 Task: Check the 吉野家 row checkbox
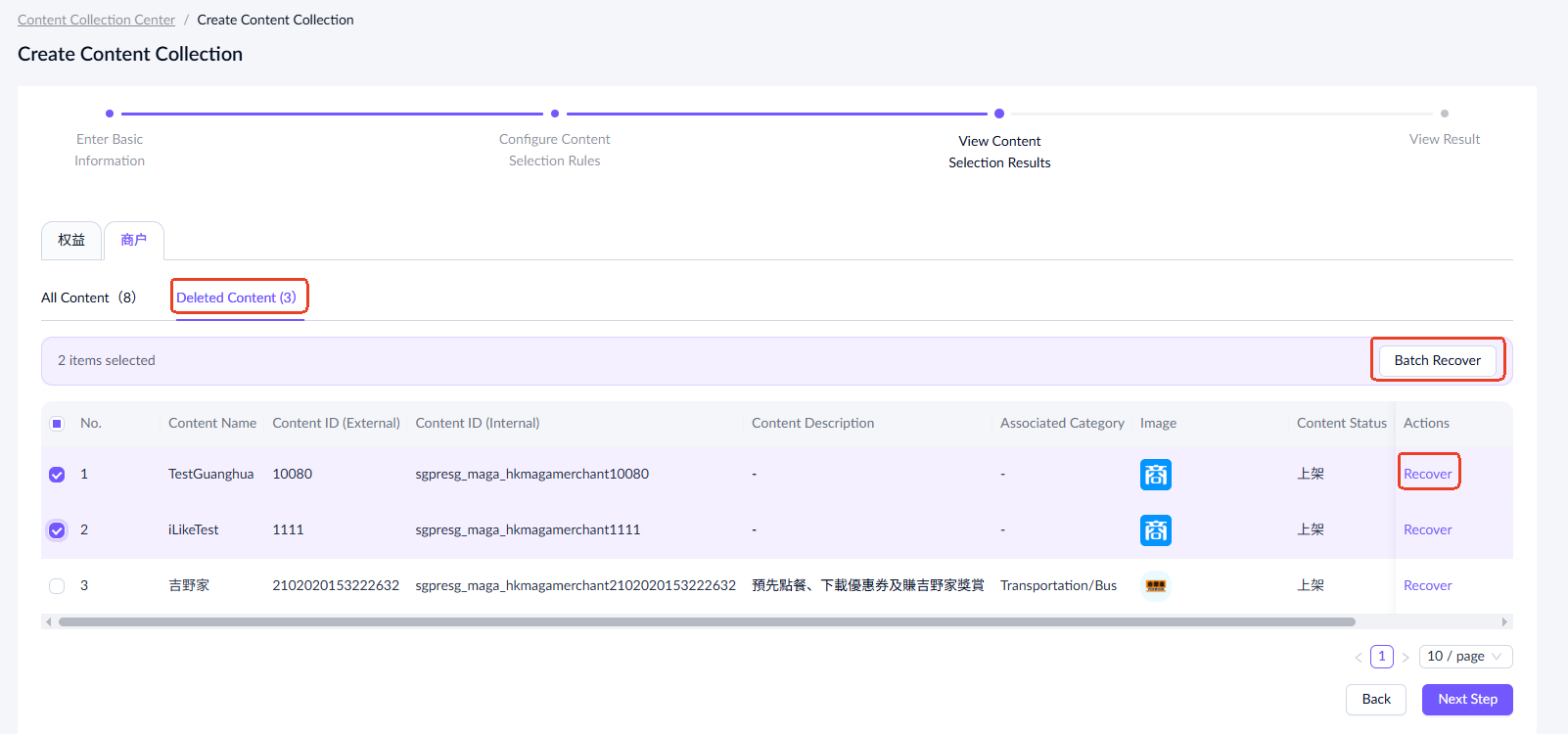(57, 586)
